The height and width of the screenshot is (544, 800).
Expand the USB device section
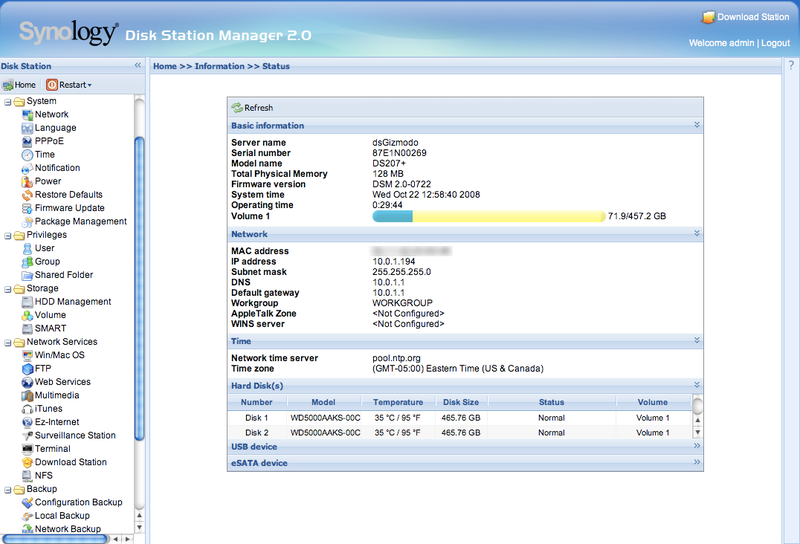pyautogui.click(x=696, y=446)
